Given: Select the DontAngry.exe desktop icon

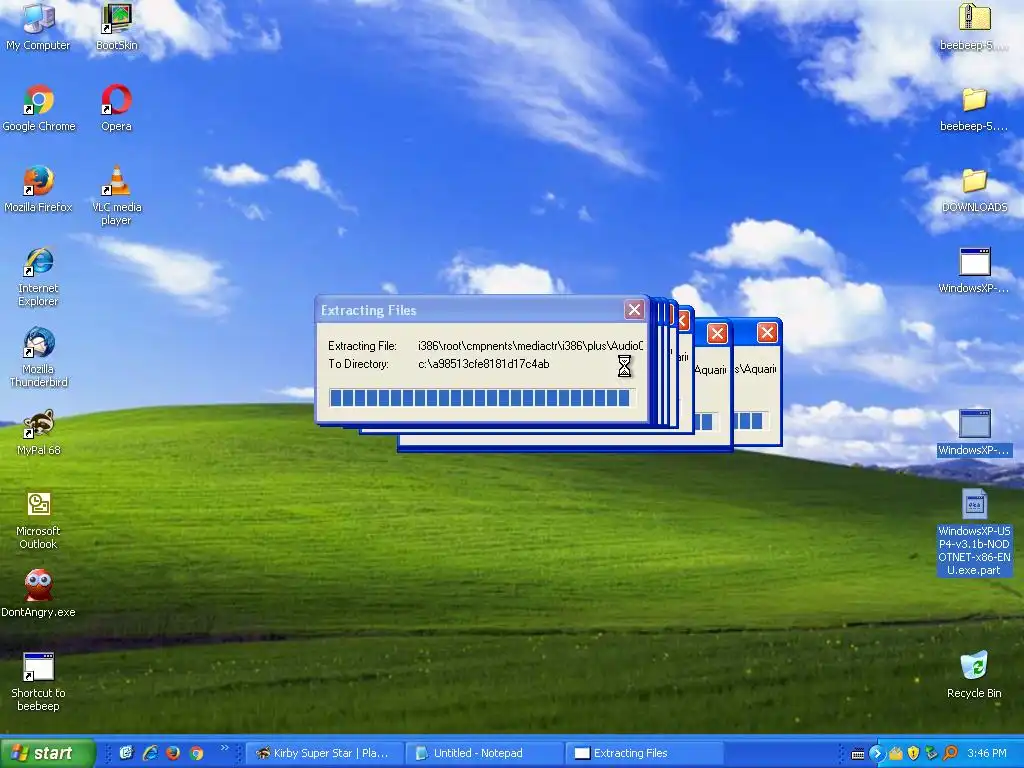Looking at the screenshot, I should click(38, 594).
